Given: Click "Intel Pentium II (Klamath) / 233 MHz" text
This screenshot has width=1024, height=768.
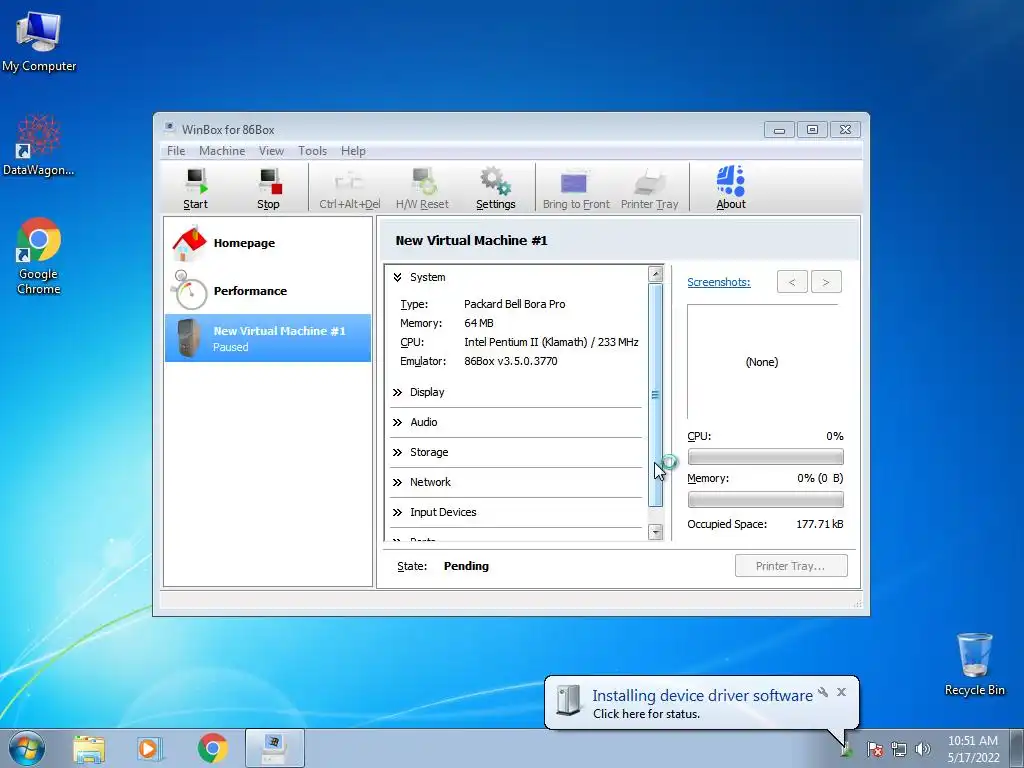Looking at the screenshot, I should (551, 342).
